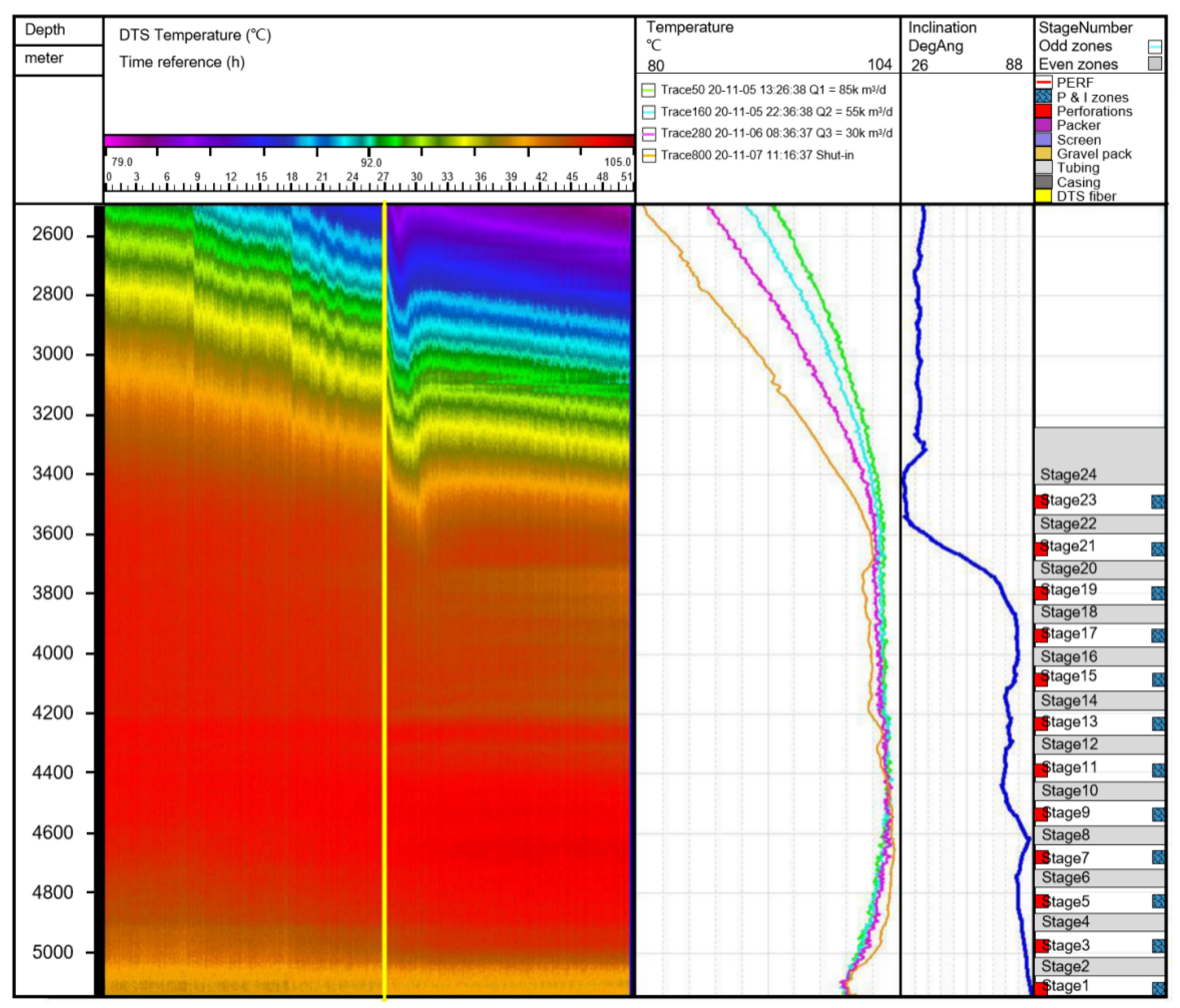This screenshot has height=1008, width=1180.
Task: Toggle Trace50 Q1 85k legend box
Action: 648,90
